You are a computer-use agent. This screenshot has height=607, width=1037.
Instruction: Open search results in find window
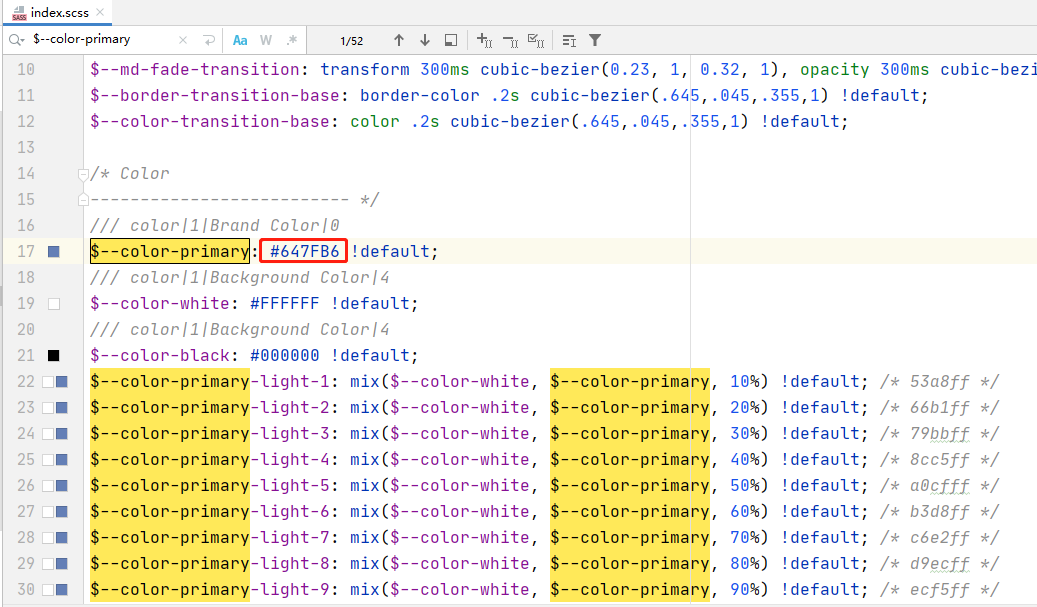pyautogui.click(x=451, y=41)
